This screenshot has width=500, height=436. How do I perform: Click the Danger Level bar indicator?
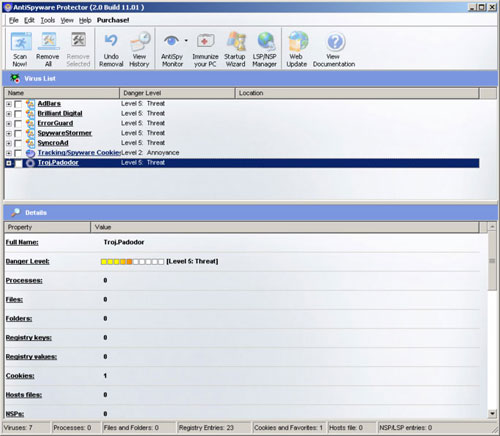[x=132, y=262]
